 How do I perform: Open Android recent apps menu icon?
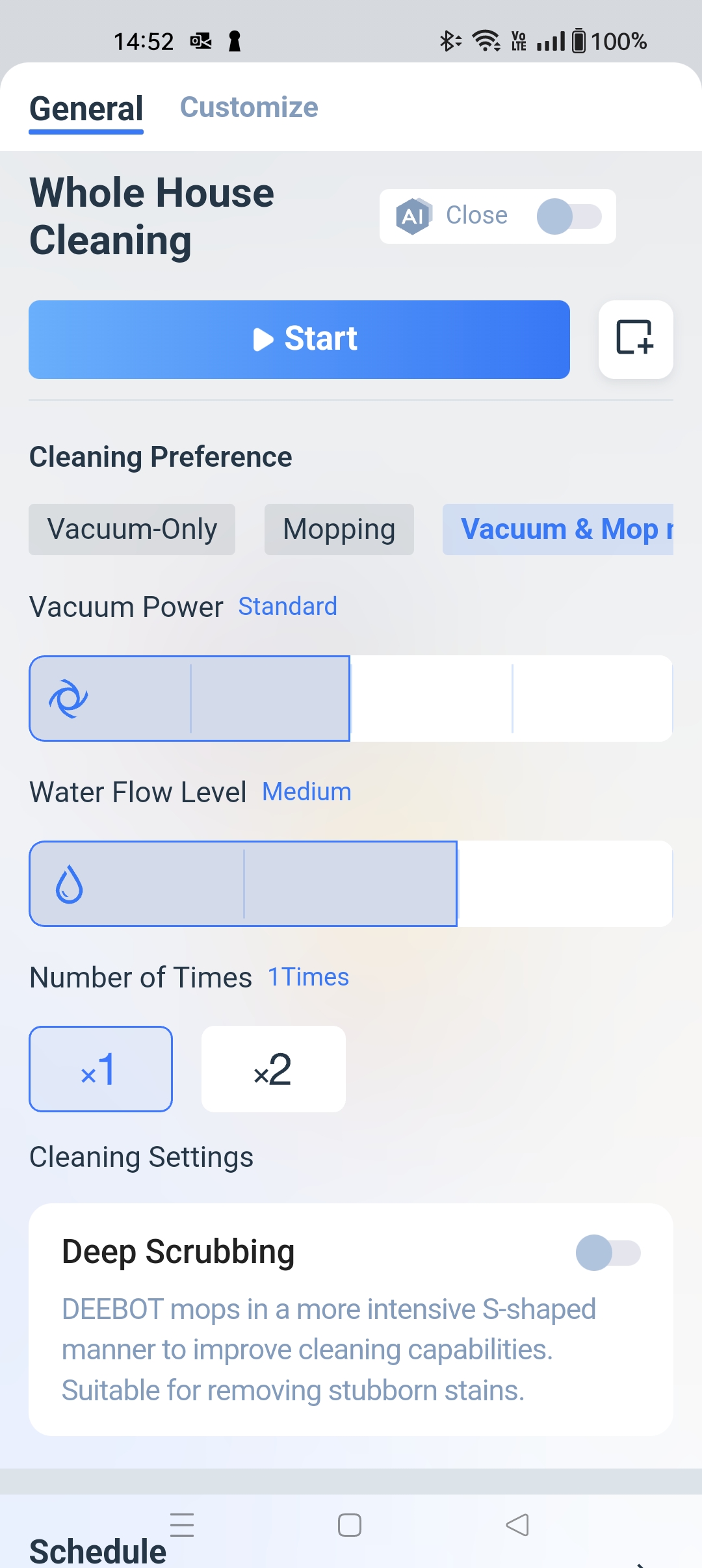click(x=182, y=1524)
